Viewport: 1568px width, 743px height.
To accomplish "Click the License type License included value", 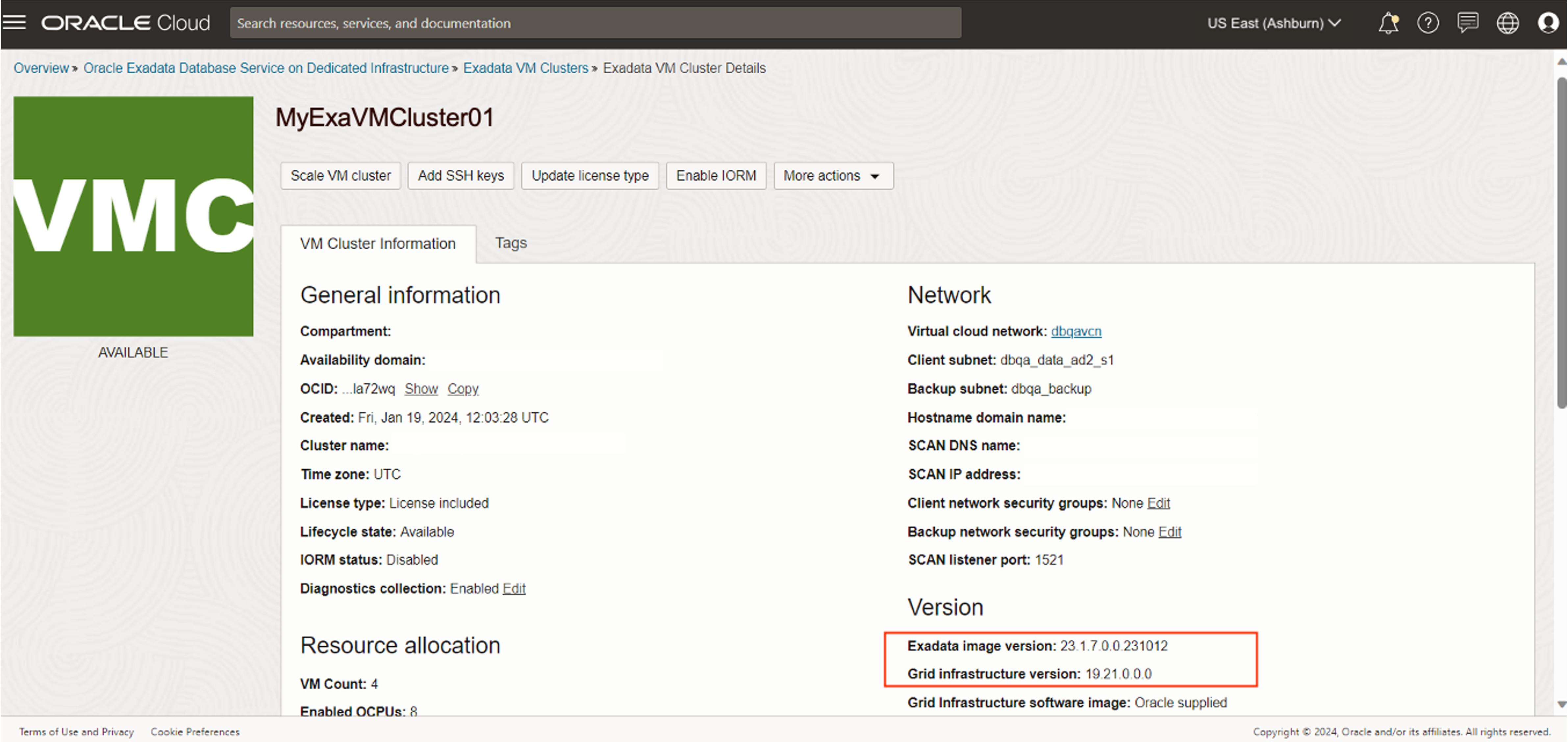I will pyautogui.click(x=439, y=503).
